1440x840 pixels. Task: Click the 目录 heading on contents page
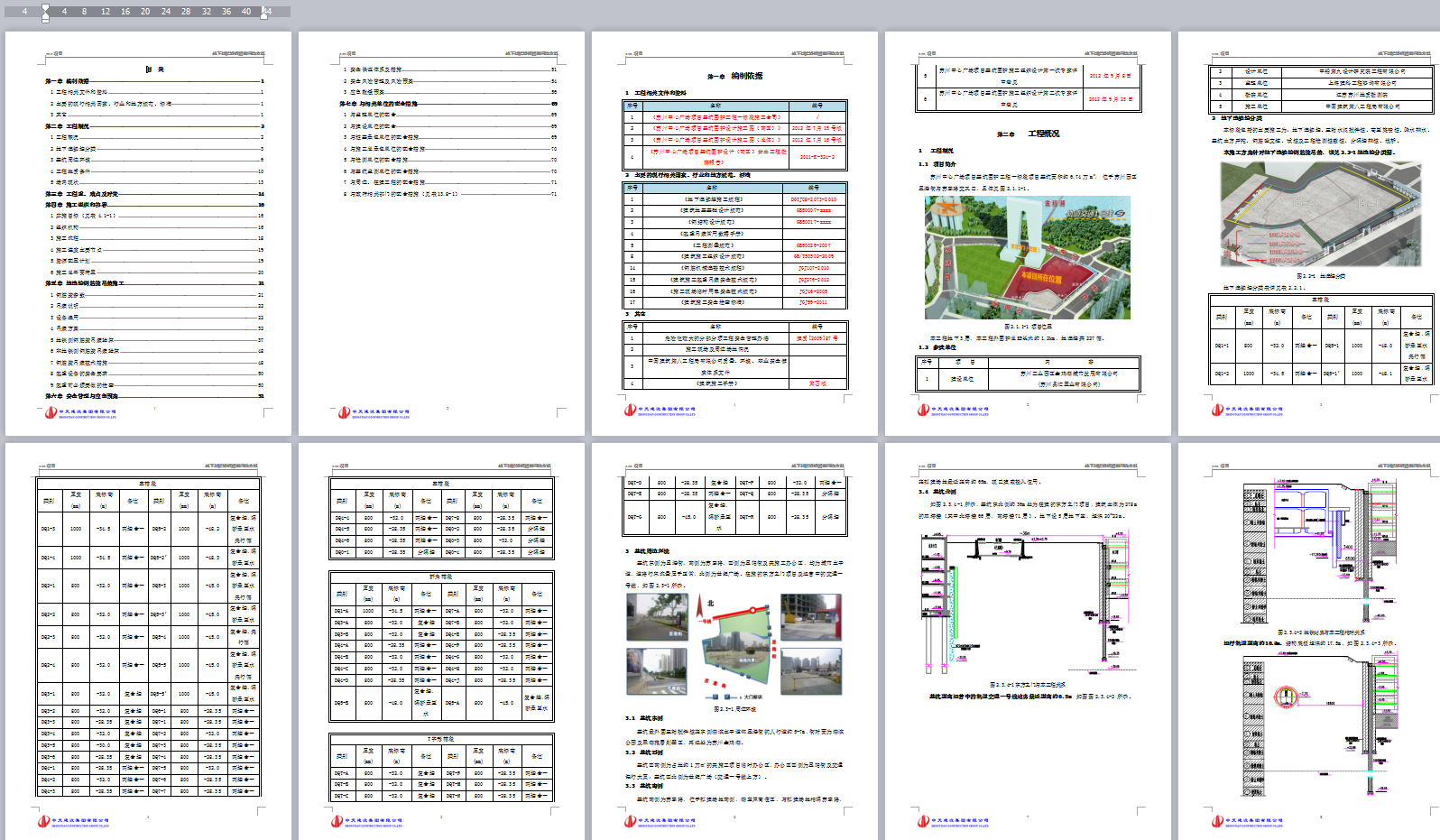click(x=155, y=69)
